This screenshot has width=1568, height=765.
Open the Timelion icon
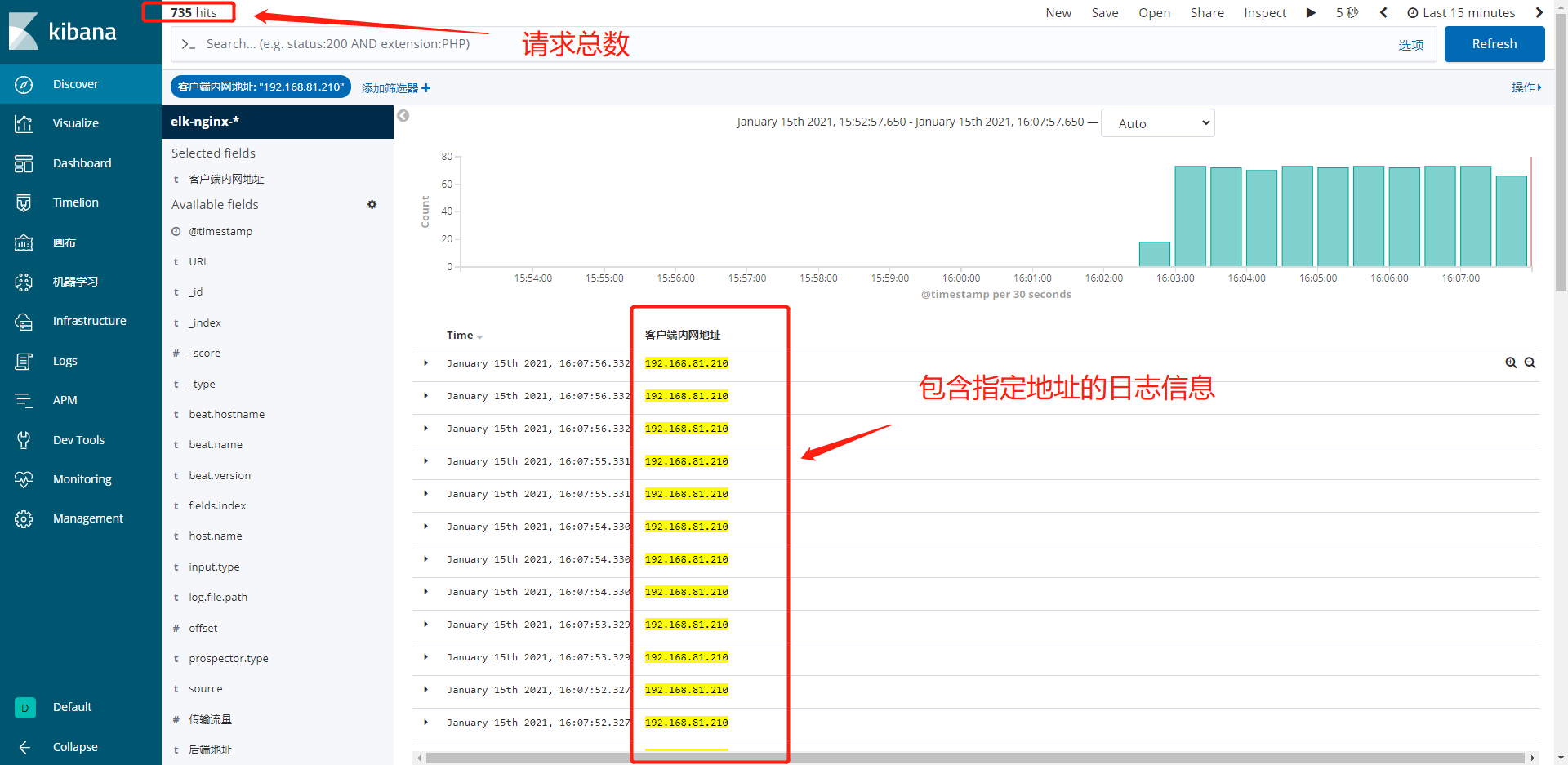click(x=24, y=202)
